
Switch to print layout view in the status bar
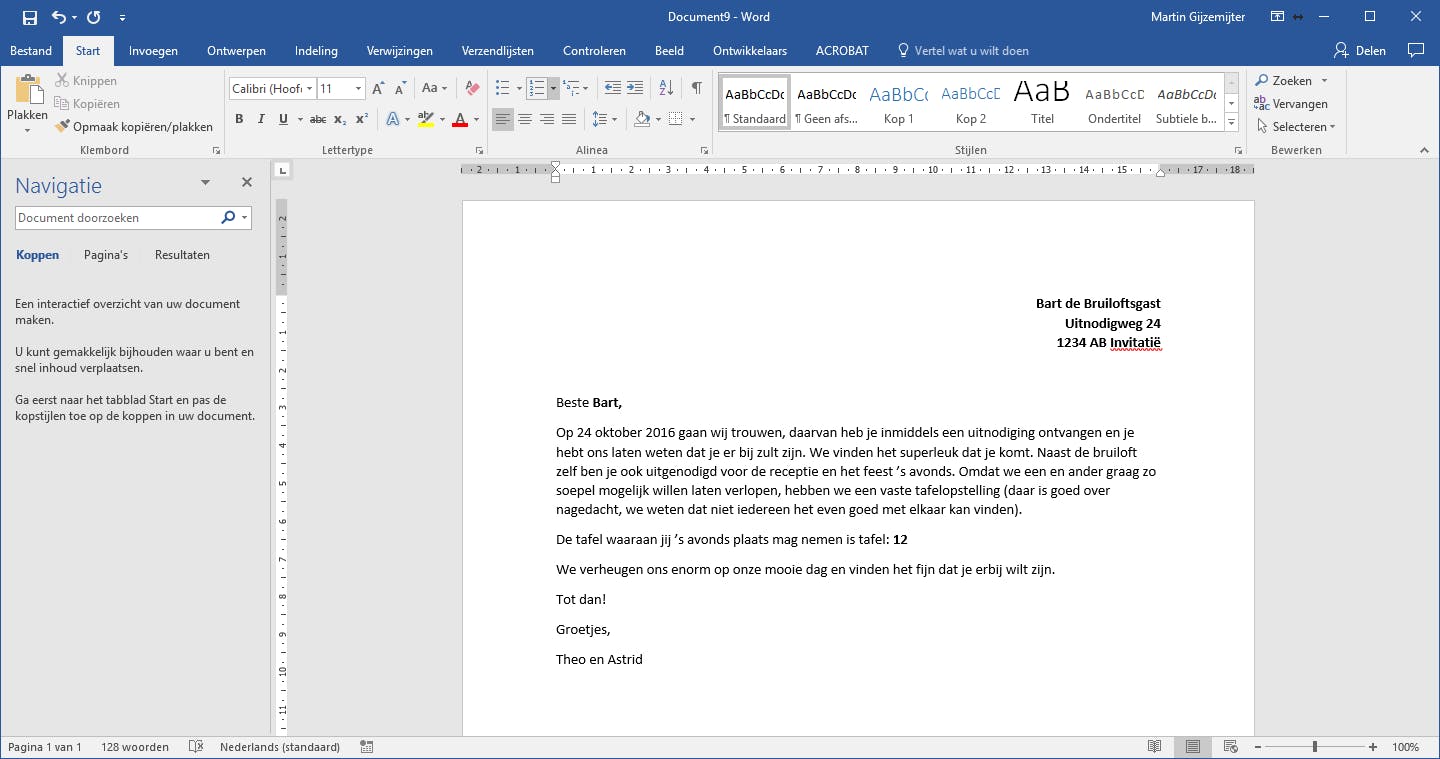coord(1193,747)
